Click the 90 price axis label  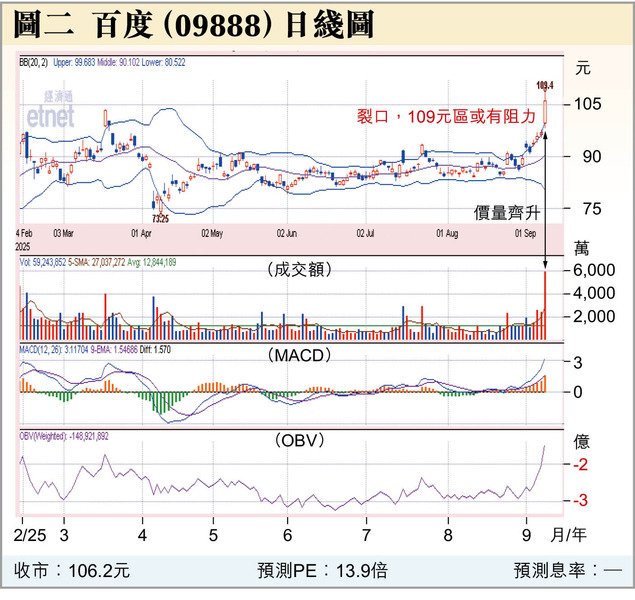pos(592,156)
